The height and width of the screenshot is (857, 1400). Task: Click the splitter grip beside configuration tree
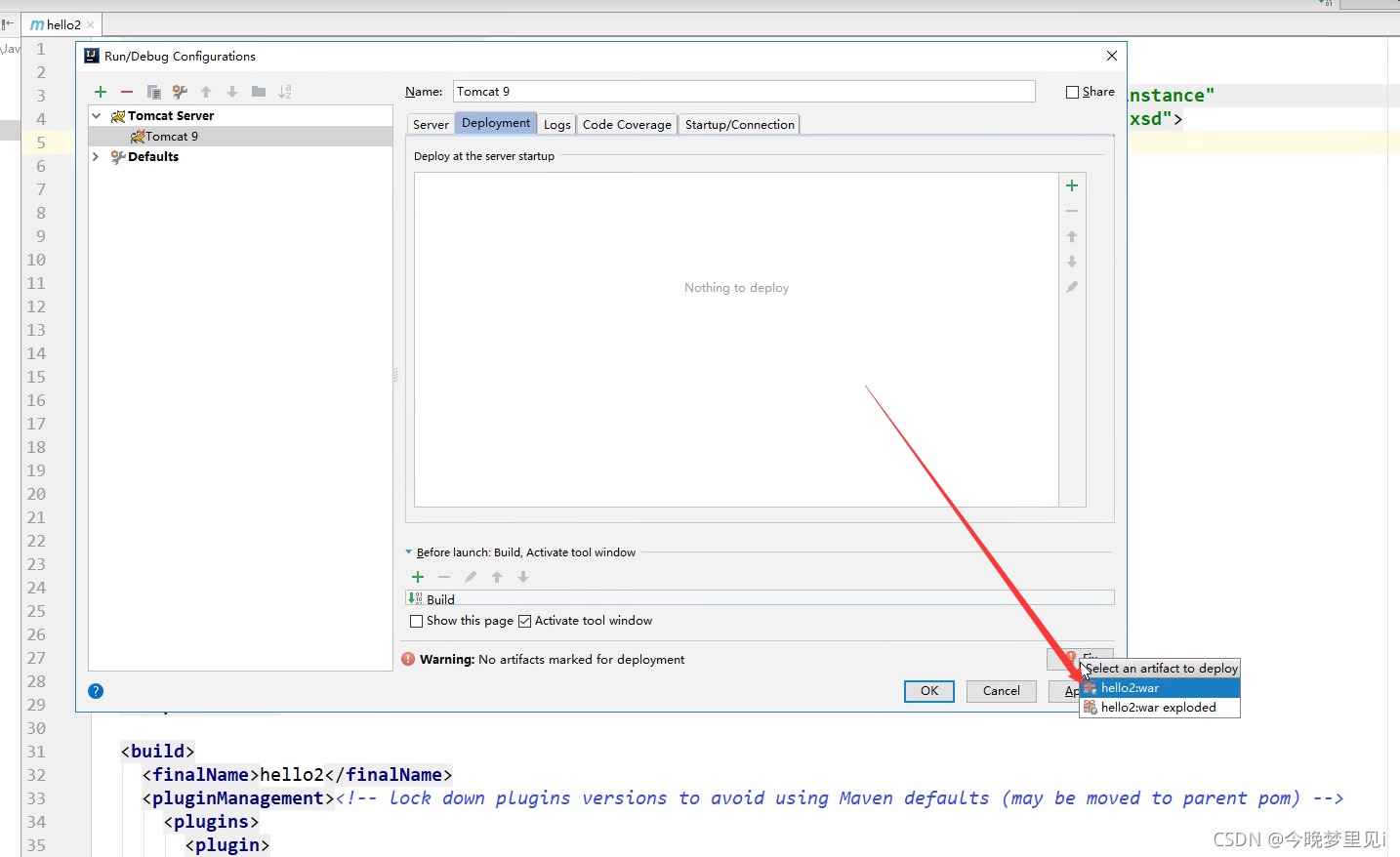pyautogui.click(x=395, y=375)
